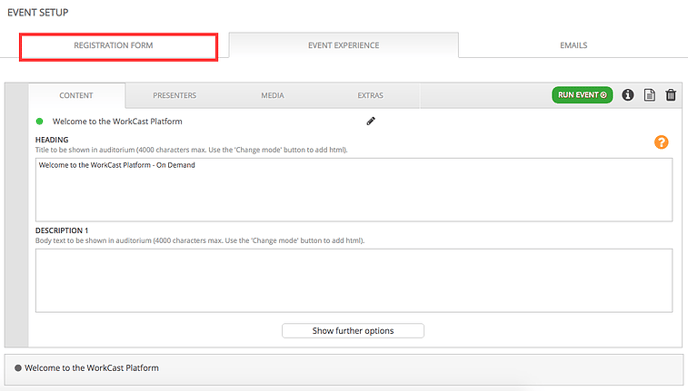
Task: Open the Extras sub-tab
Action: [x=370, y=95]
